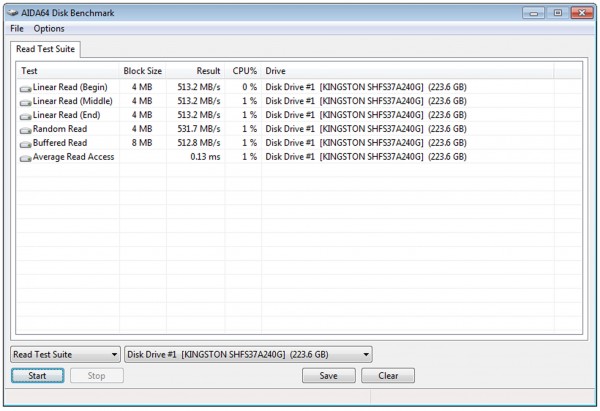Sort by the Drive column header
Image resolution: width=600 pixels, height=411 pixels.
pyautogui.click(x=408, y=71)
